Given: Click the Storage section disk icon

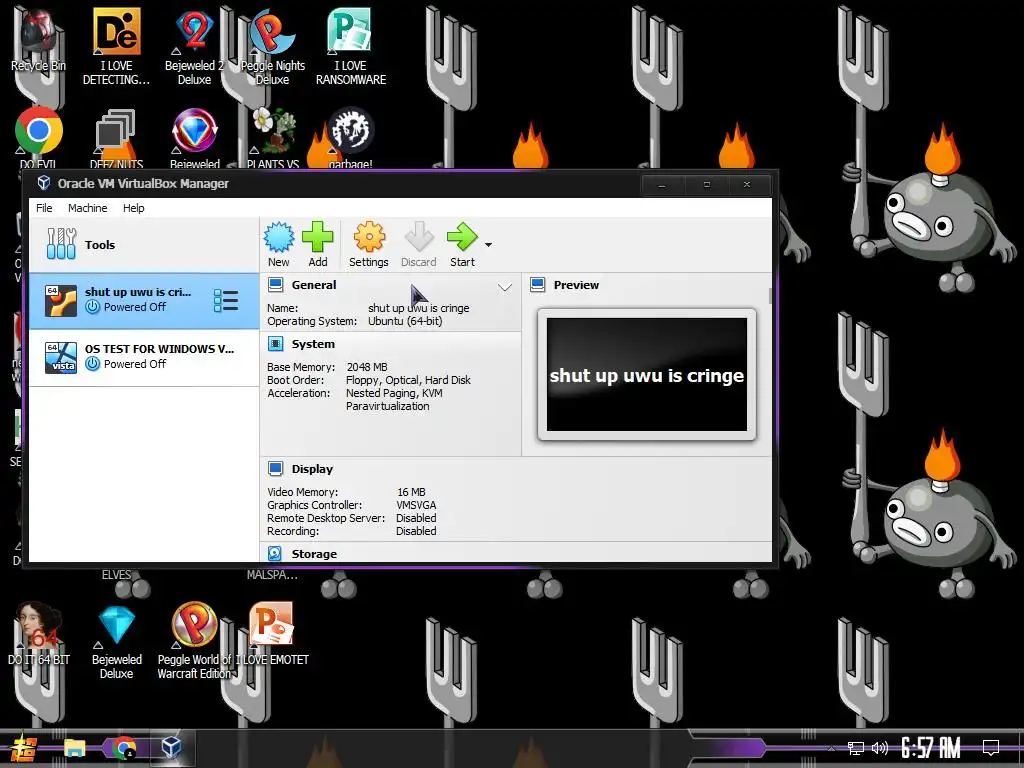Looking at the screenshot, I should (x=275, y=553).
